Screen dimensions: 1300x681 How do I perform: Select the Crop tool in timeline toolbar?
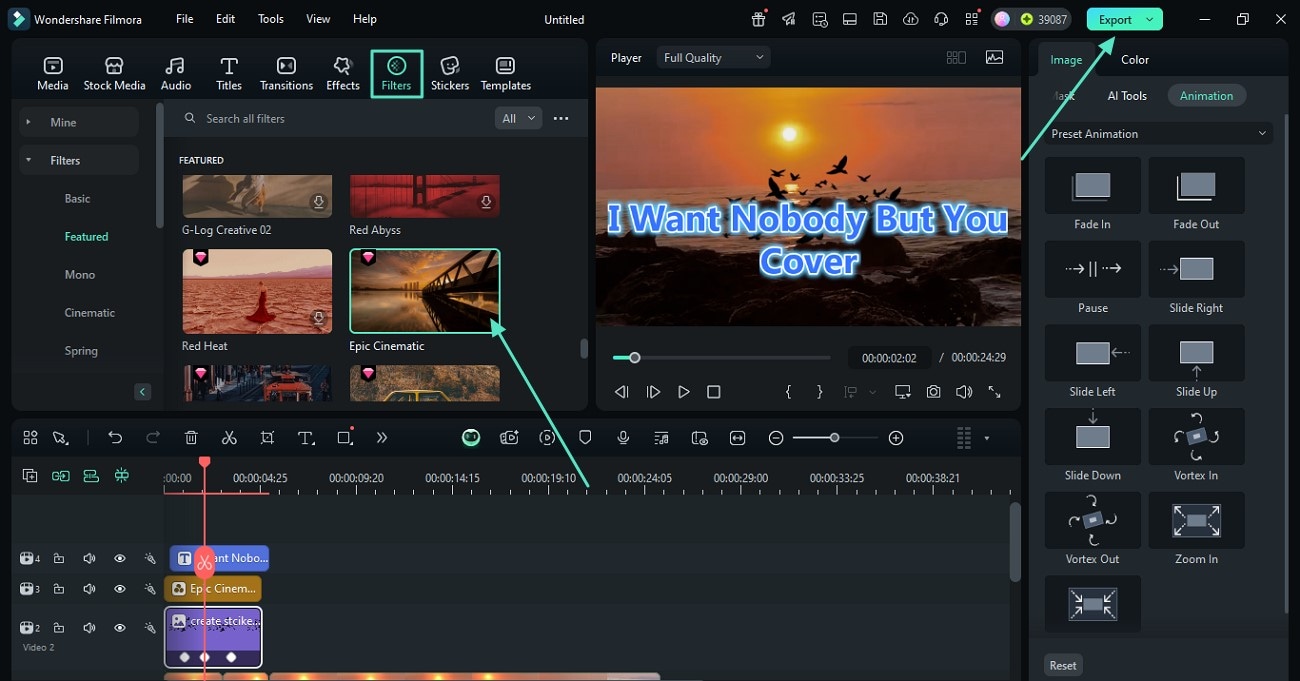[x=267, y=438]
